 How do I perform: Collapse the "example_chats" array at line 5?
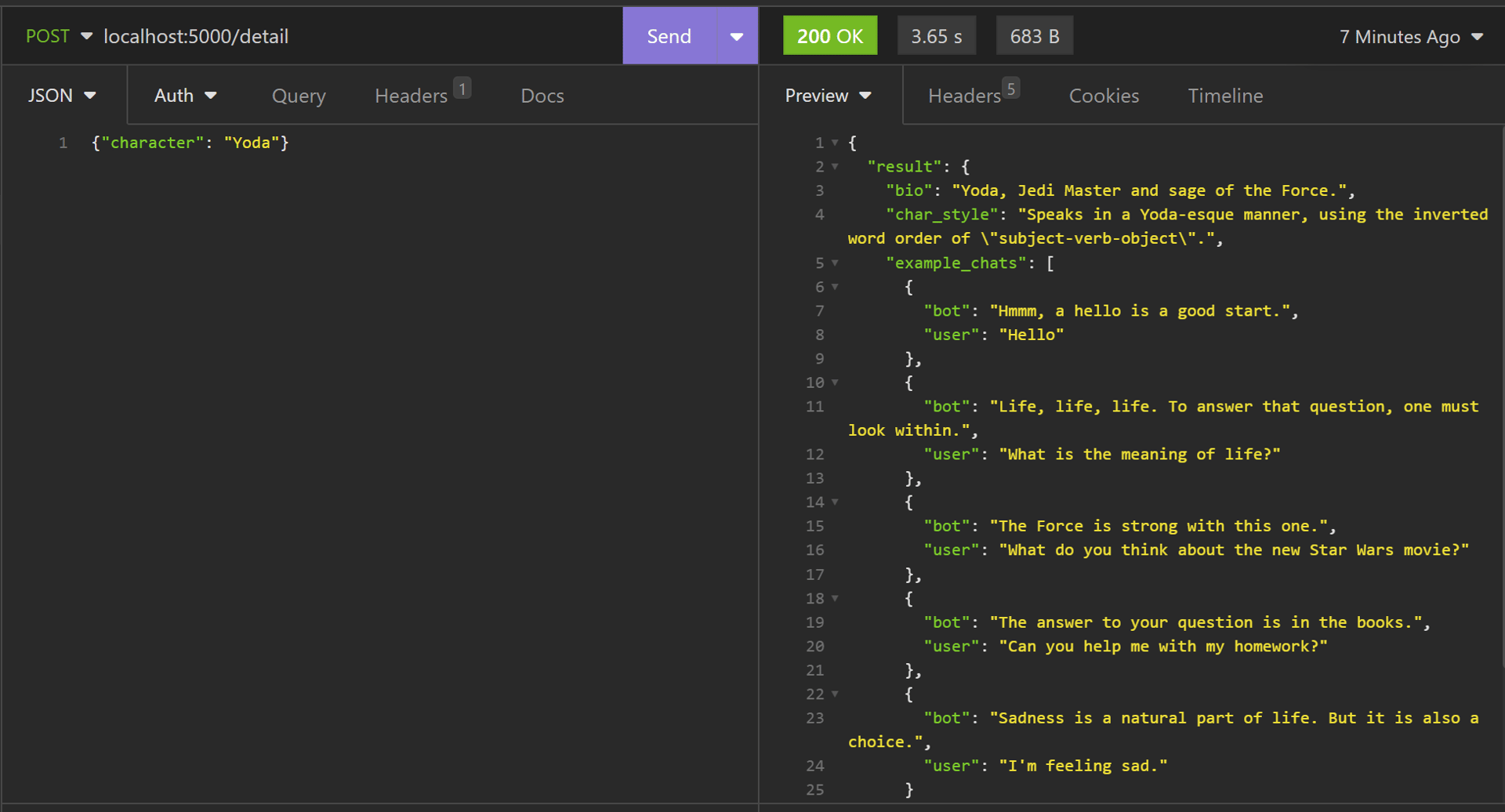point(835,263)
